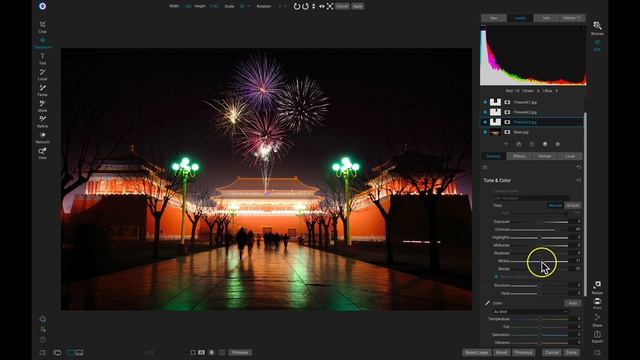Set tone mode to Manual
This screenshot has height=360, width=640.
coord(555,205)
